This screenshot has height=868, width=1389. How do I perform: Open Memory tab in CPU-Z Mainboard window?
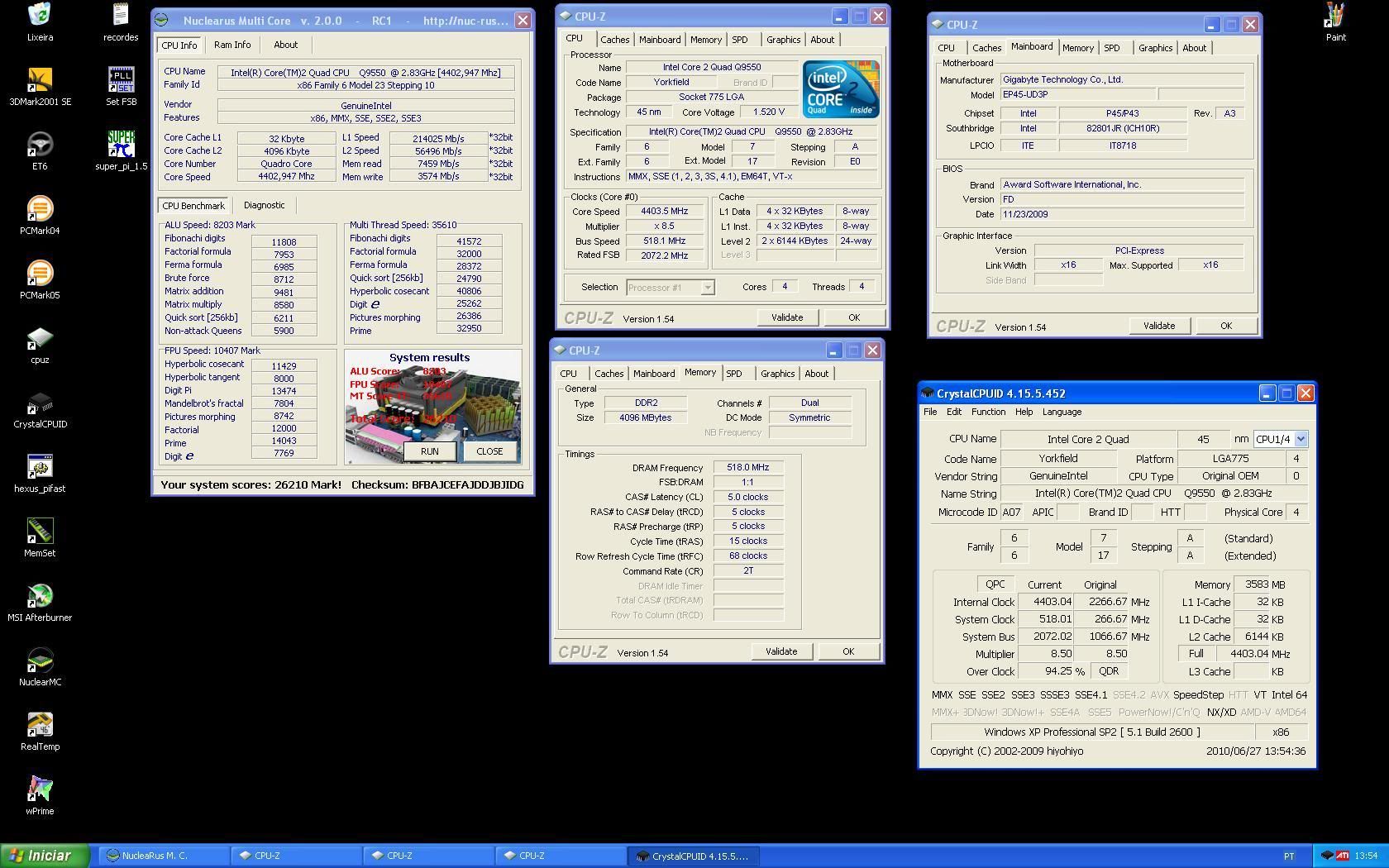coord(1078,48)
